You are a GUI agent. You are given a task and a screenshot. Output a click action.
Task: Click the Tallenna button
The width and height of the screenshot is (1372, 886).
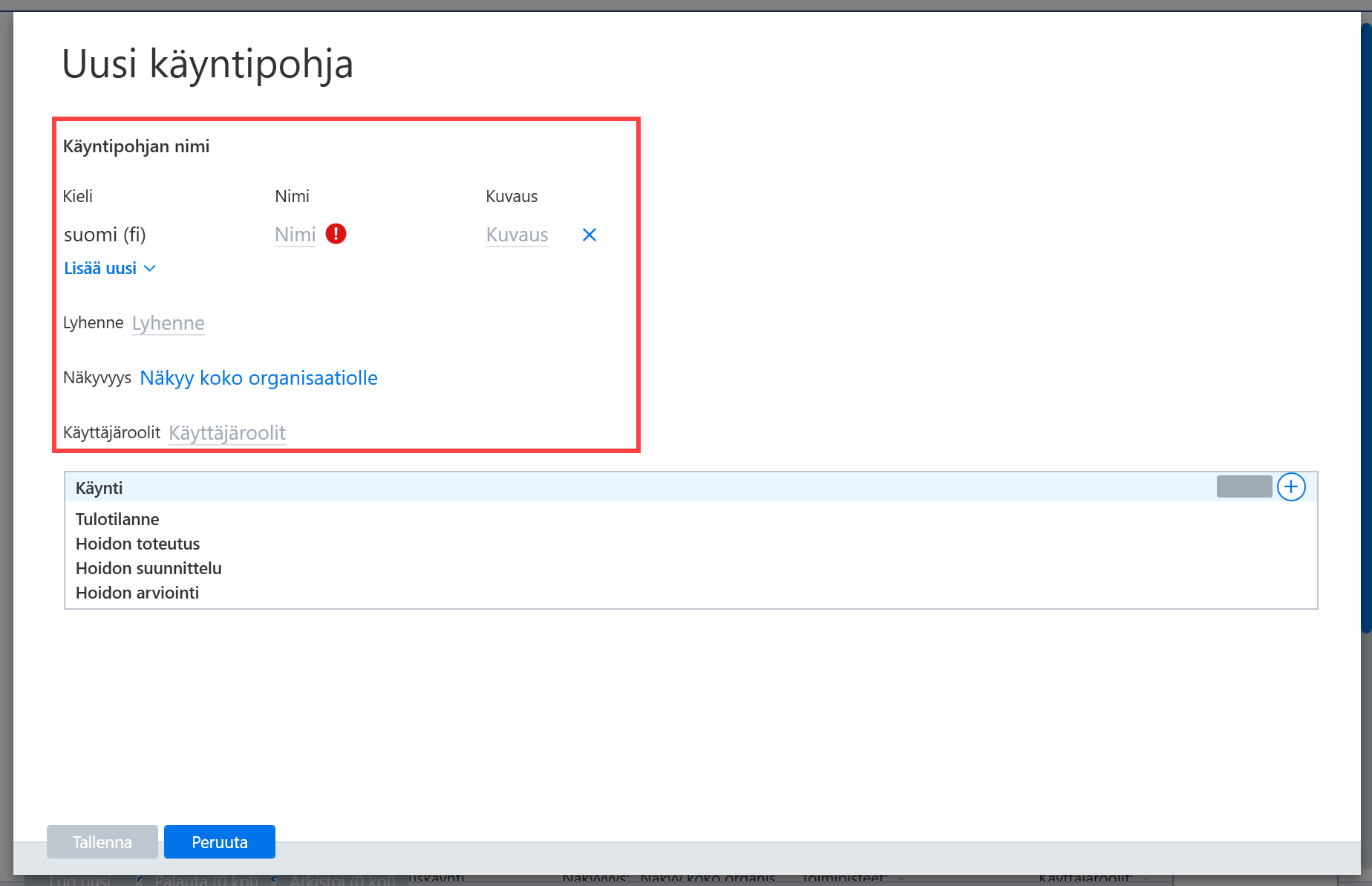click(x=102, y=842)
